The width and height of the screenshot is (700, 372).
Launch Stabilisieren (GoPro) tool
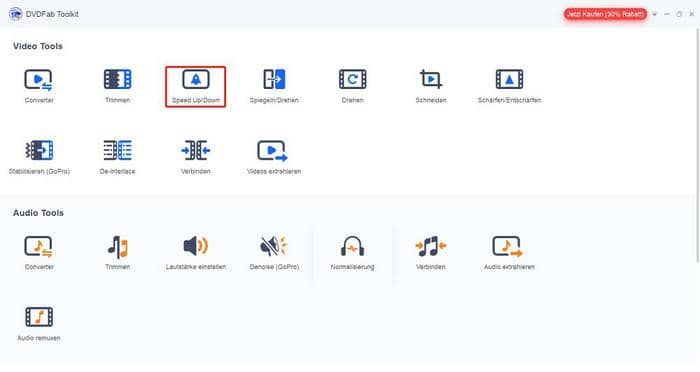click(x=39, y=157)
